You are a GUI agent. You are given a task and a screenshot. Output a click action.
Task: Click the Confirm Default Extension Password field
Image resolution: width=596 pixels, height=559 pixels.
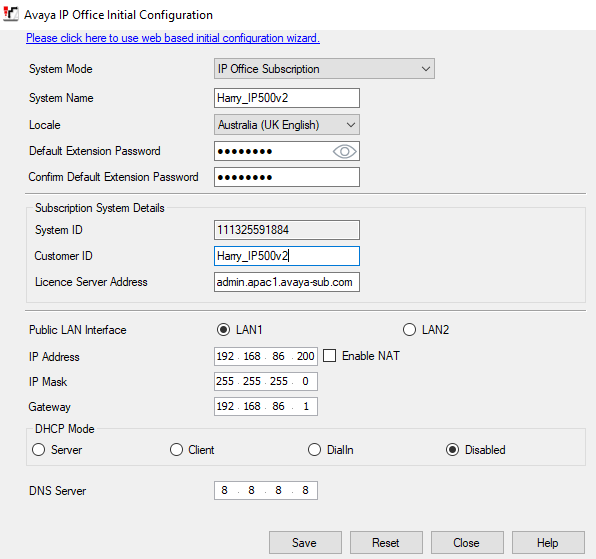coord(287,177)
